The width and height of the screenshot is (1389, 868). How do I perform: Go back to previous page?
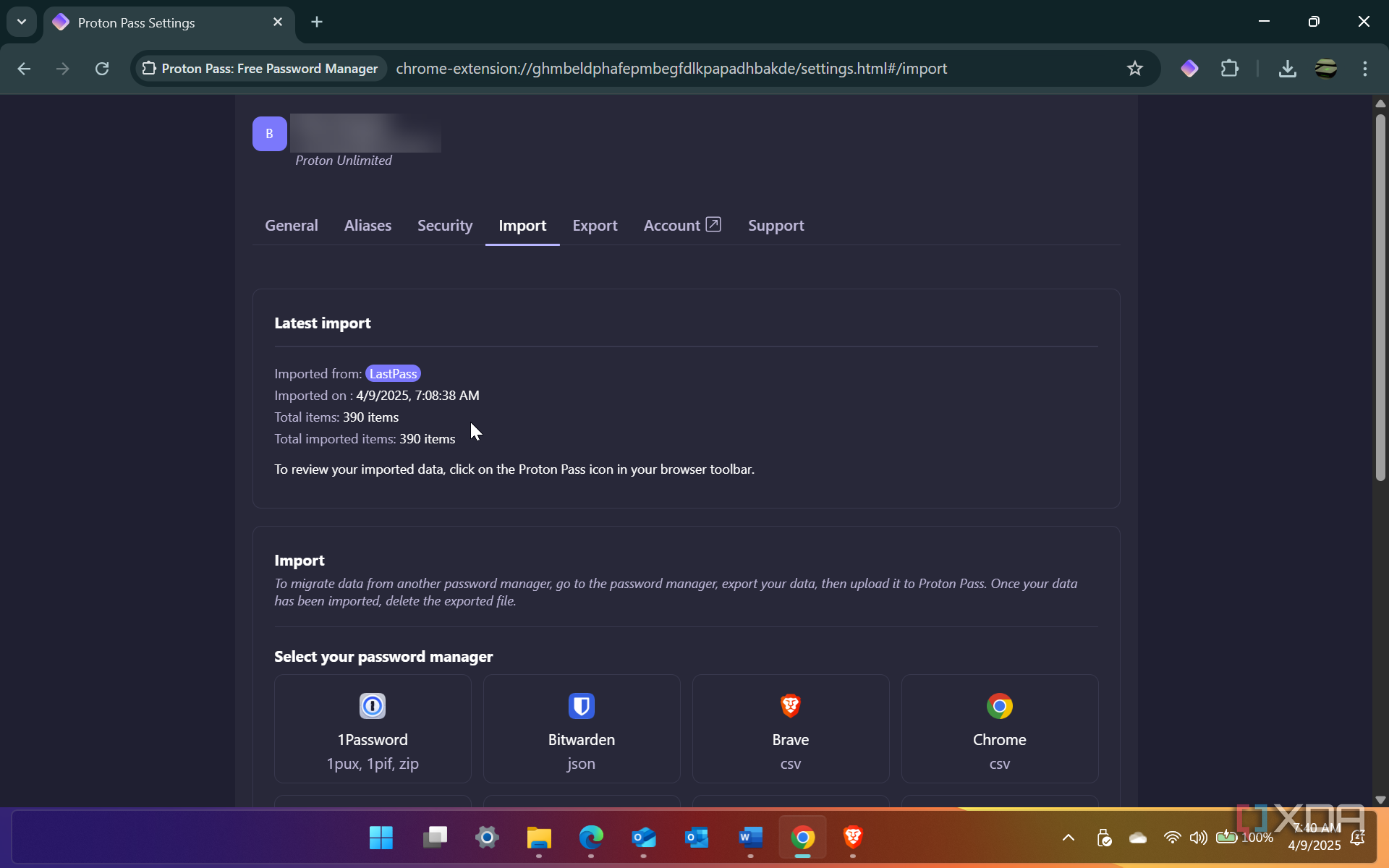tap(24, 69)
